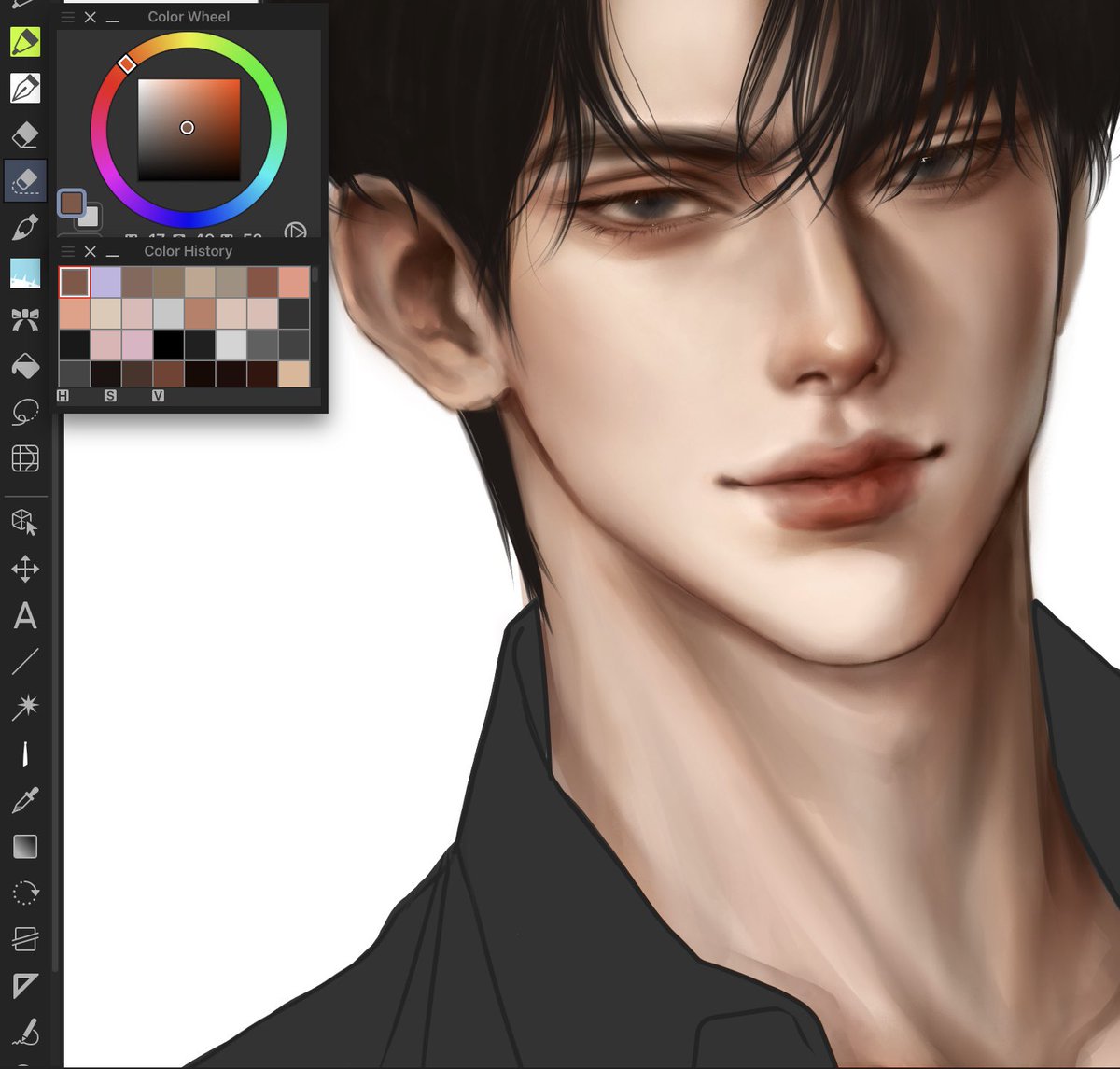
Task: Toggle the H sort button in Color History
Action: 63,395
